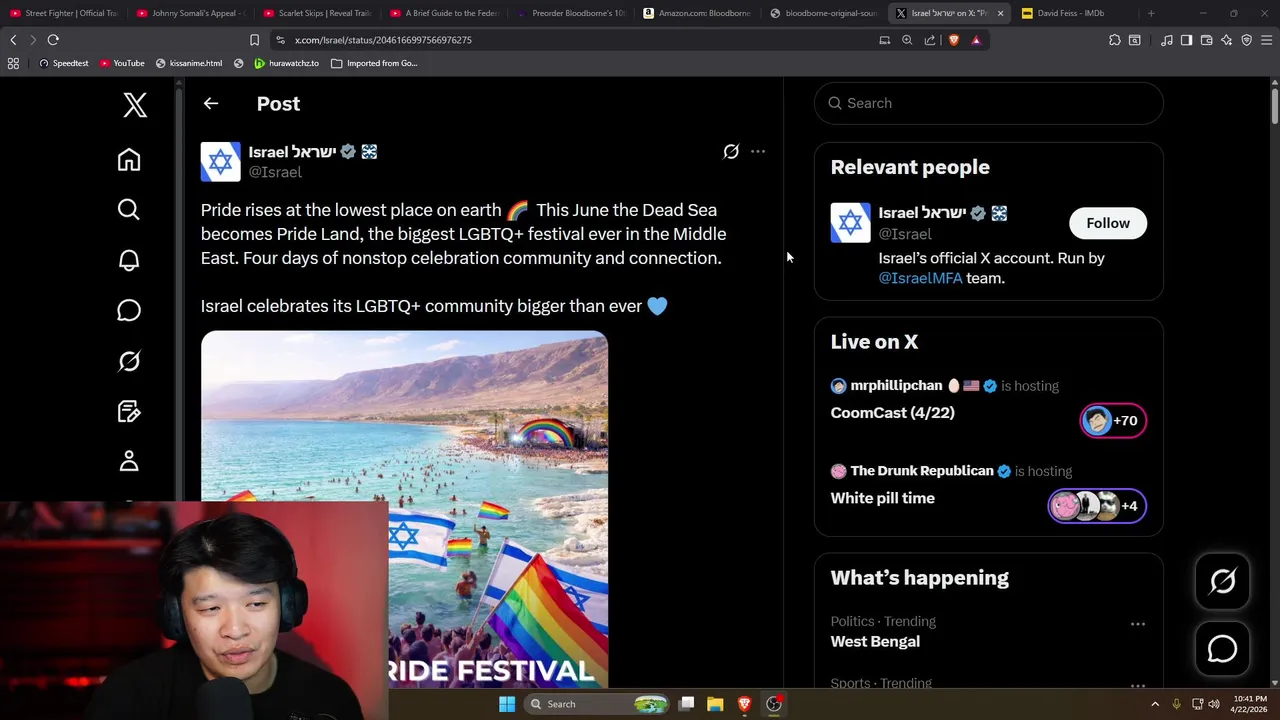This screenshot has width=1280, height=720.
Task: Click the X Search field
Action: (x=988, y=103)
